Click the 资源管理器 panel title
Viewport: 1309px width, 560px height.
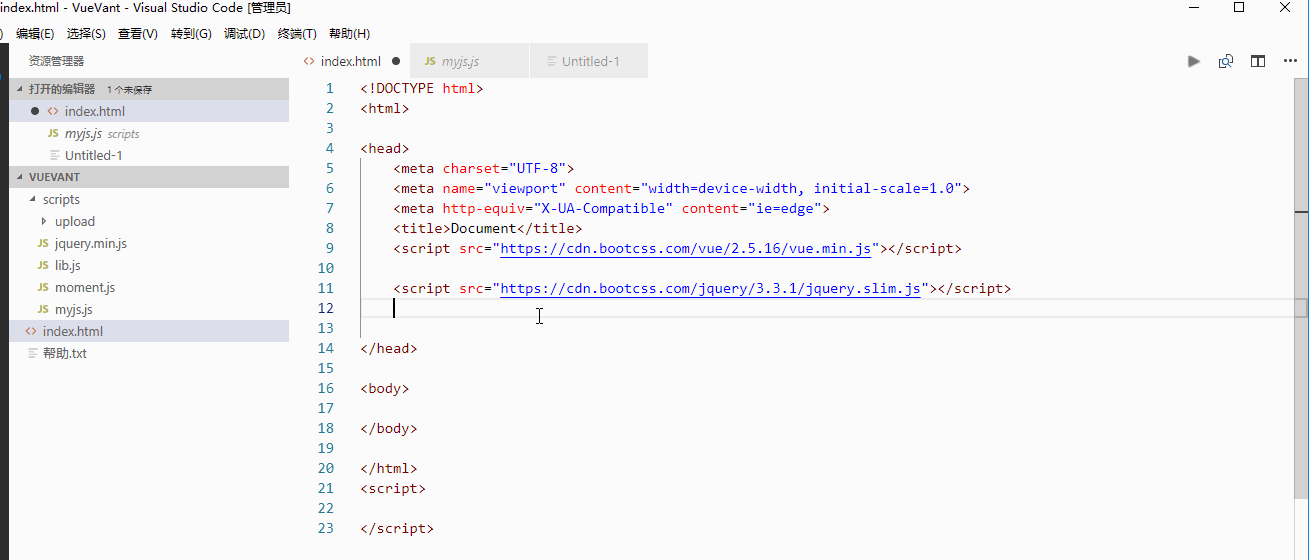click(x=56, y=61)
